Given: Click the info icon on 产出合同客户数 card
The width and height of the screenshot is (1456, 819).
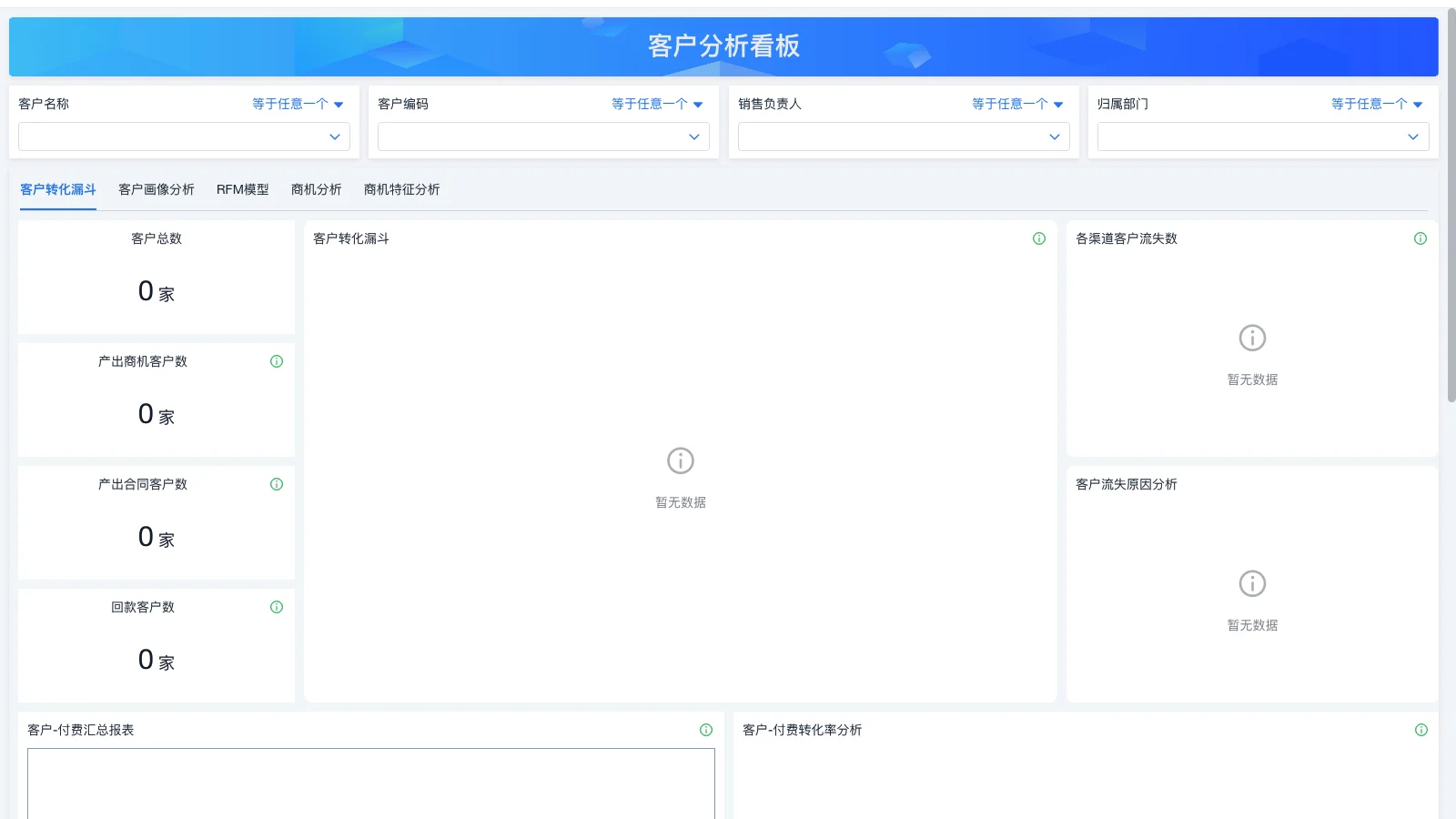Looking at the screenshot, I should (x=277, y=483).
